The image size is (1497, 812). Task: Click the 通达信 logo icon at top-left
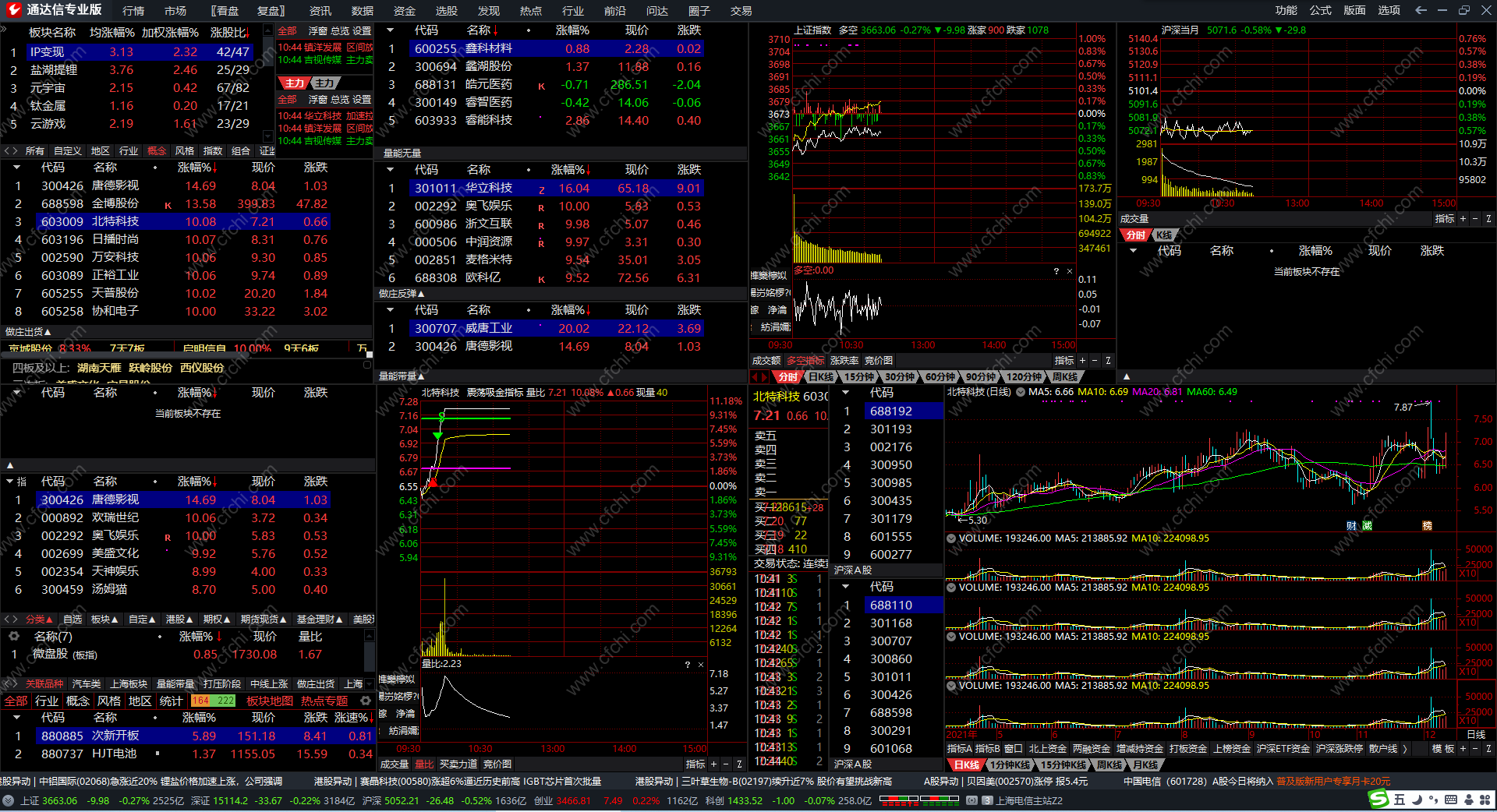13,10
